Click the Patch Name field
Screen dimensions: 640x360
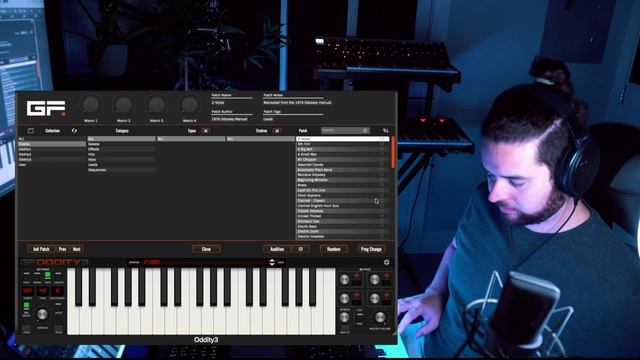232,103
